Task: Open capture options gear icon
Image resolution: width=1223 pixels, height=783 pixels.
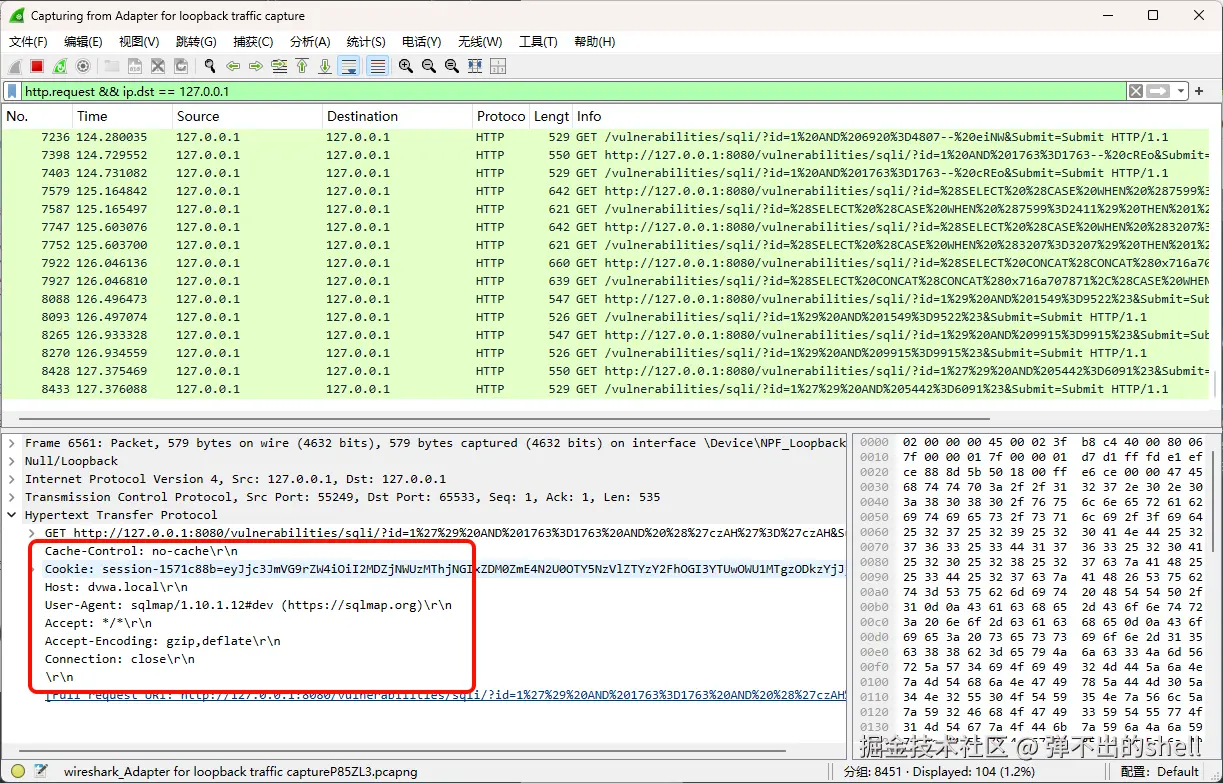Action: (x=83, y=66)
